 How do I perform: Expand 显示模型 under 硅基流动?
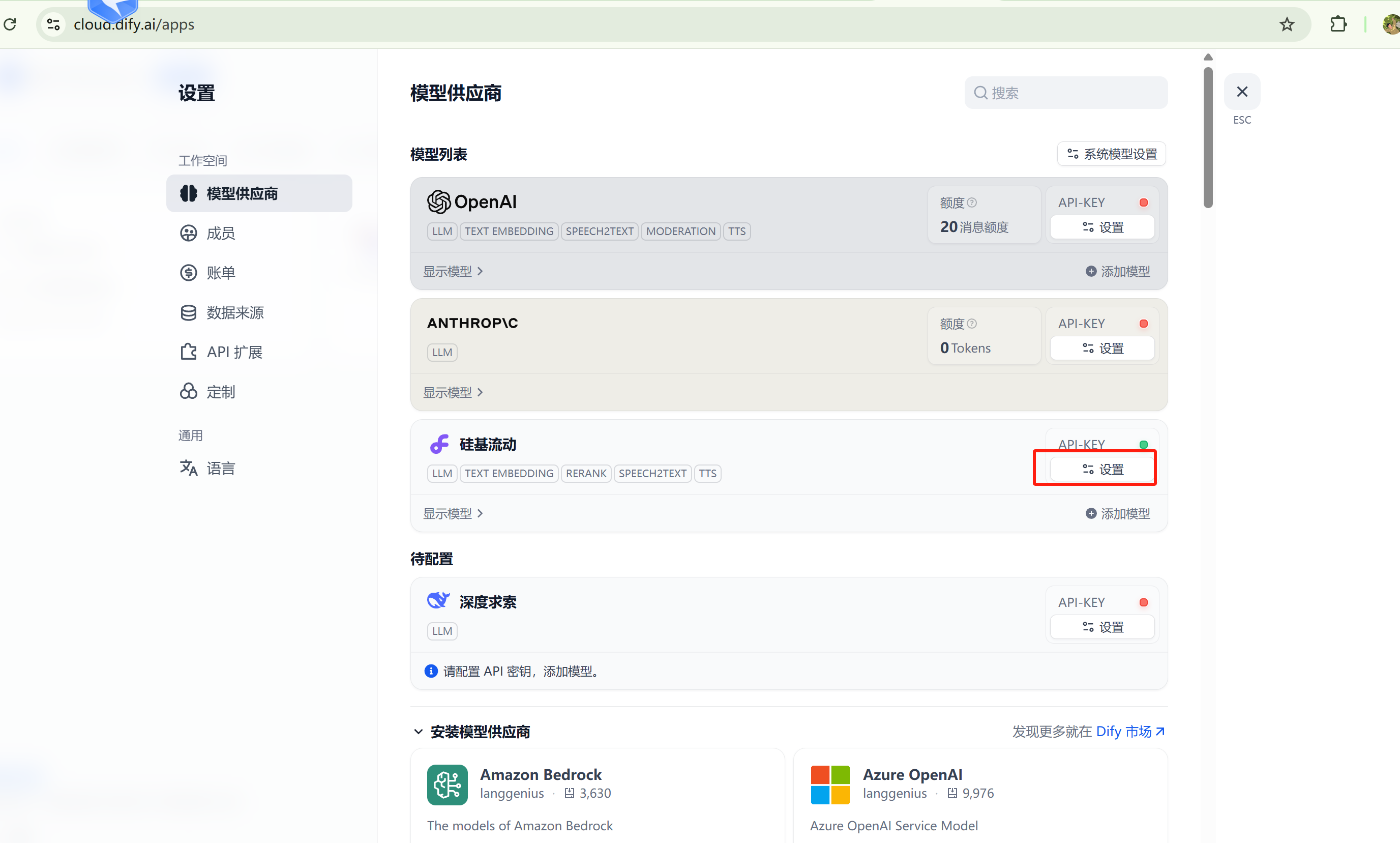click(x=453, y=513)
